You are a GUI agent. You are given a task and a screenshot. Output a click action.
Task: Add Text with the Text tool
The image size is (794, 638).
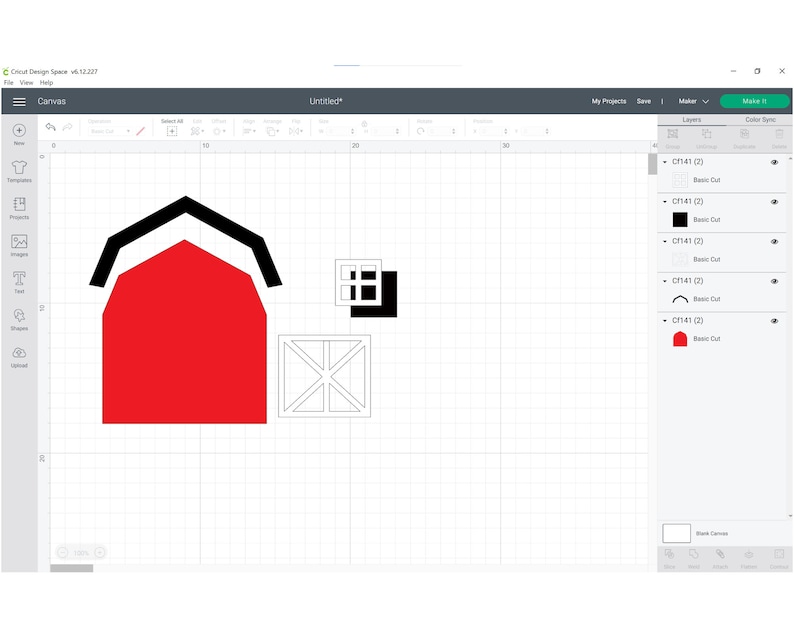click(19, 282)
